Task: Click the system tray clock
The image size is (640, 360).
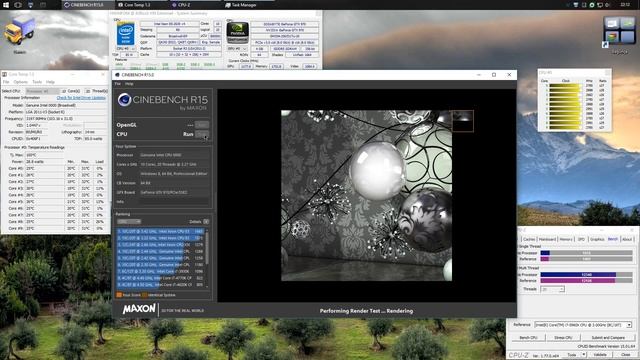Action: (x=625, y=5)
